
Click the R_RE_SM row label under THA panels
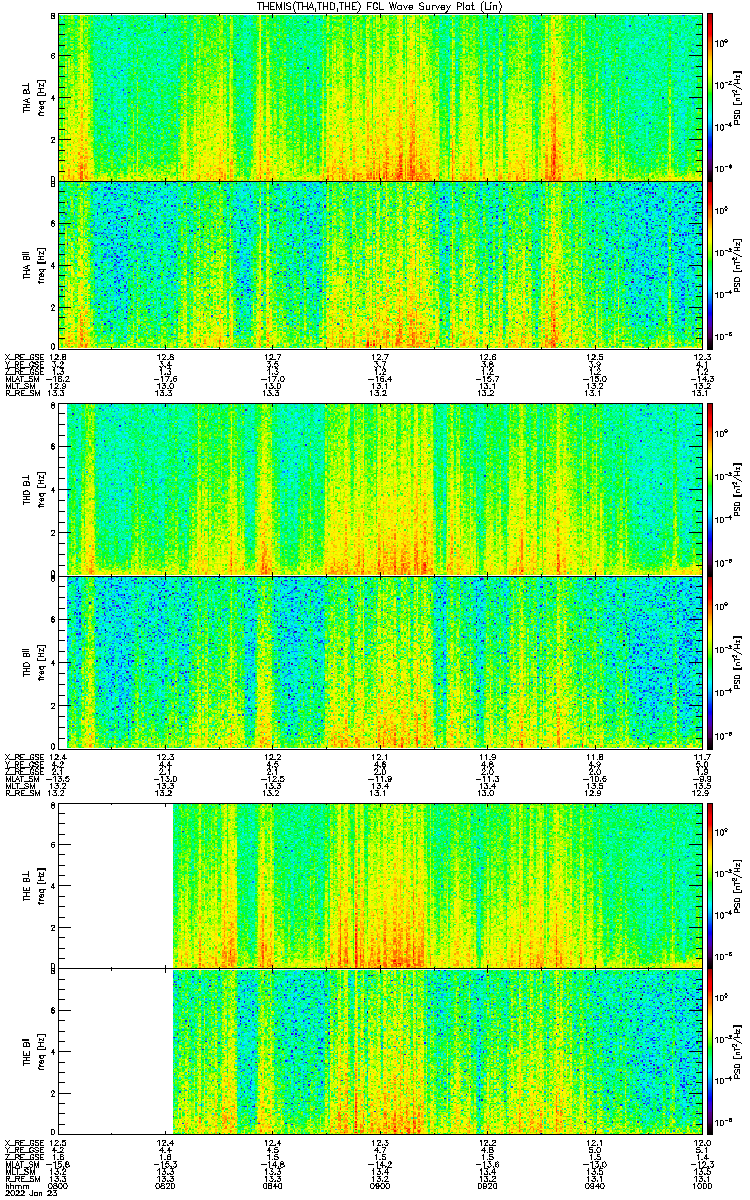21,393
